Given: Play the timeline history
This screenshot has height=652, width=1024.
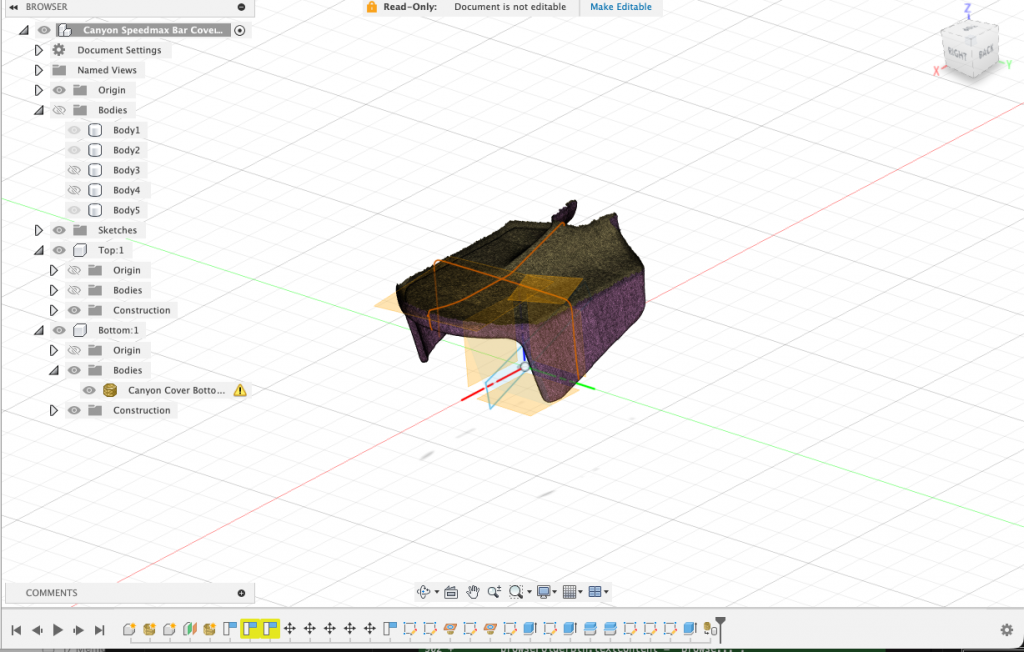Looking at the screenshot, I should tap(58, 630).
